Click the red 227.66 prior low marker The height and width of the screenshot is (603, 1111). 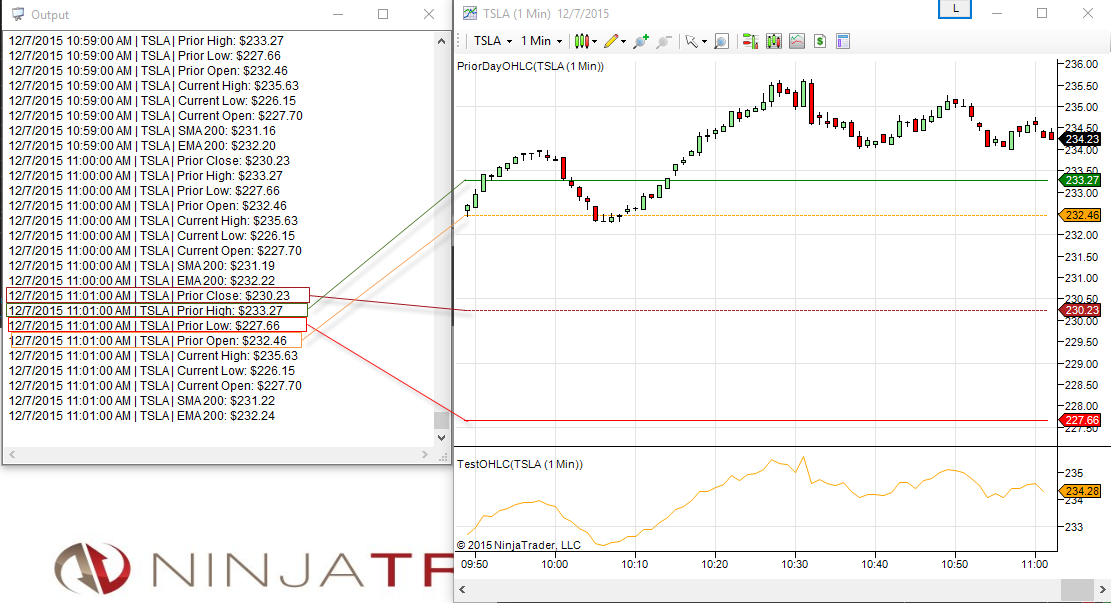pyautogui.click(x=1081, y=420)
